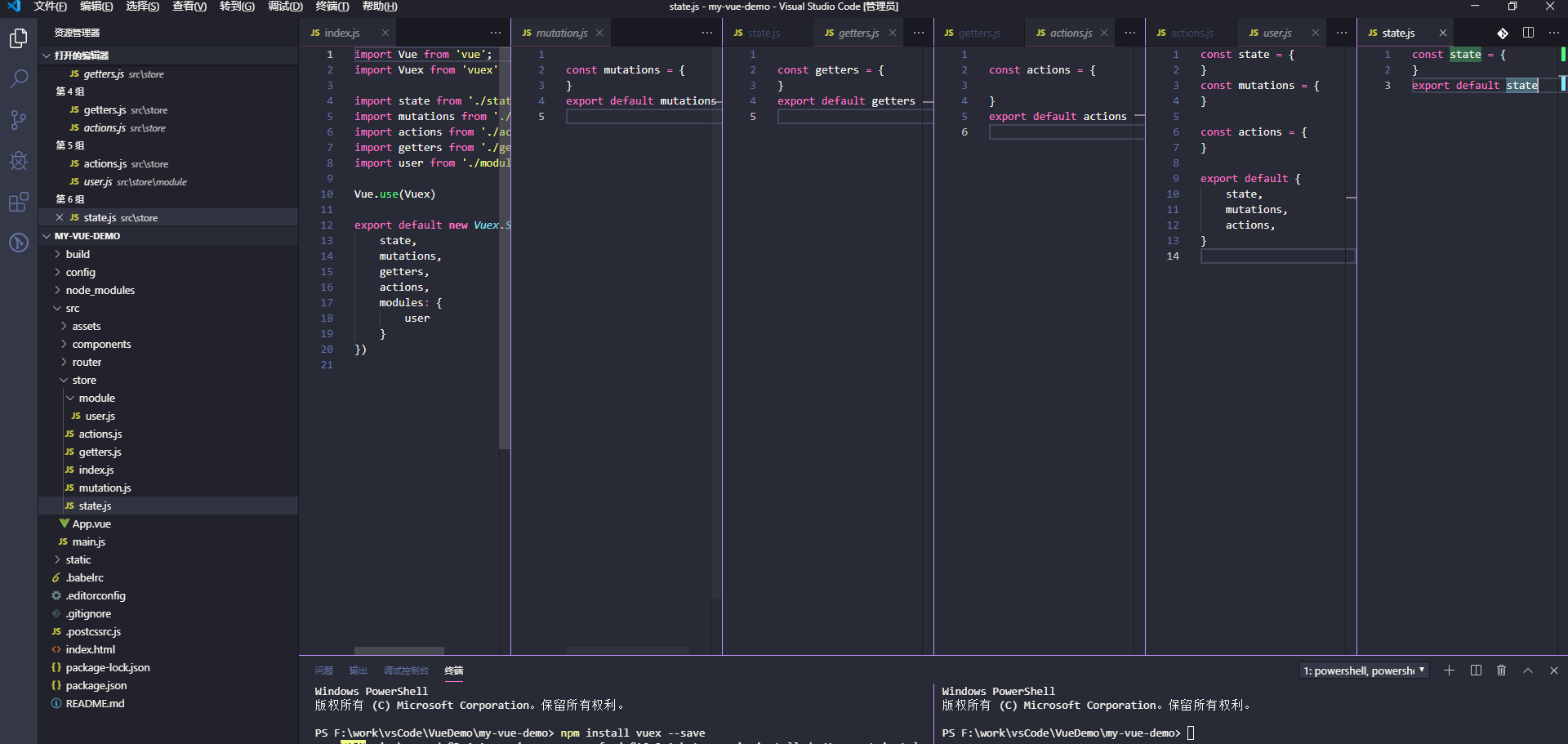Collapse the store folder
The image size is (1568, 744).
[167, 380]
